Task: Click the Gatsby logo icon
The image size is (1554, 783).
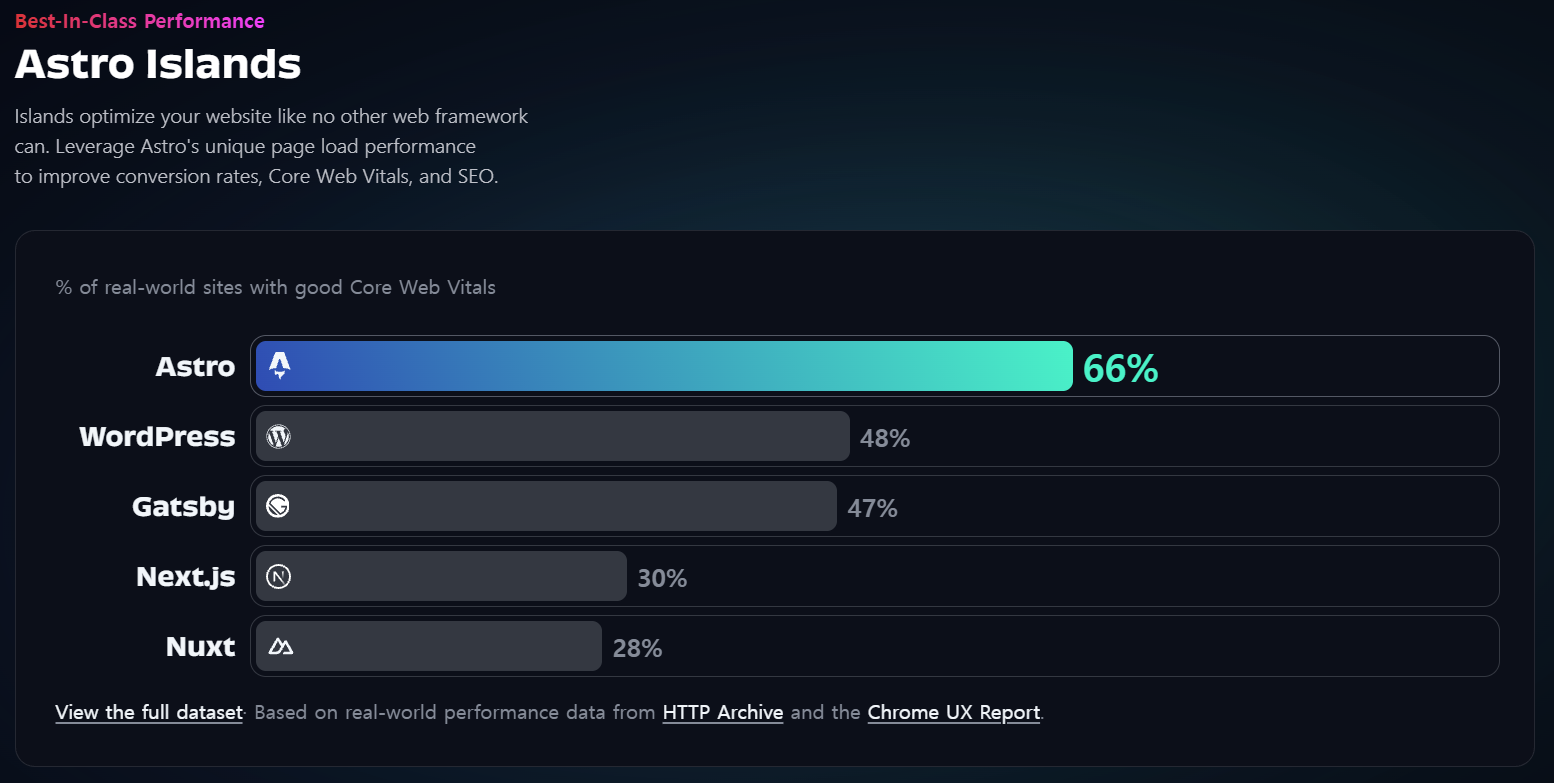Action: 278,506
